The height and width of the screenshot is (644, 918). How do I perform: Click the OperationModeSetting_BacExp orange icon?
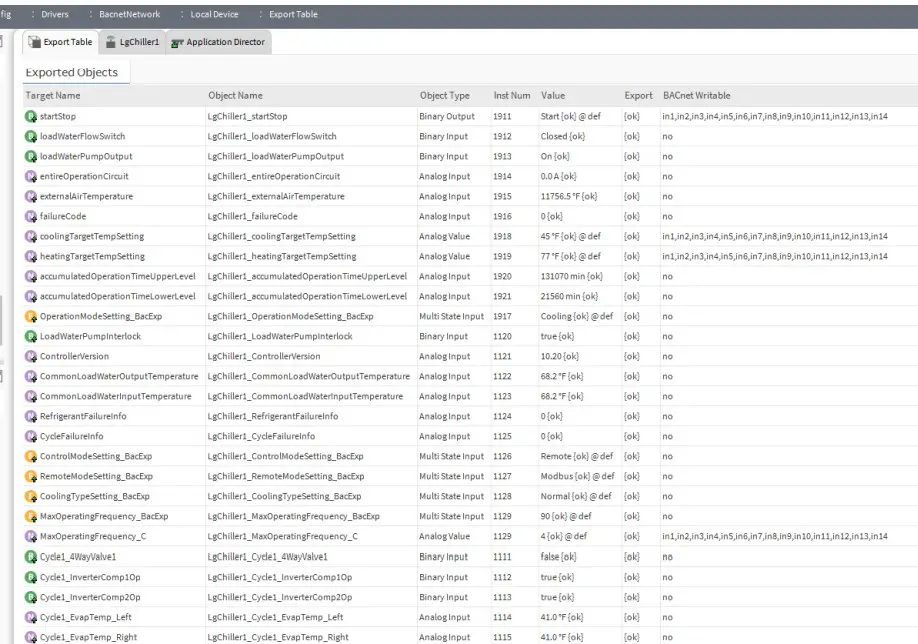[31, 317]
